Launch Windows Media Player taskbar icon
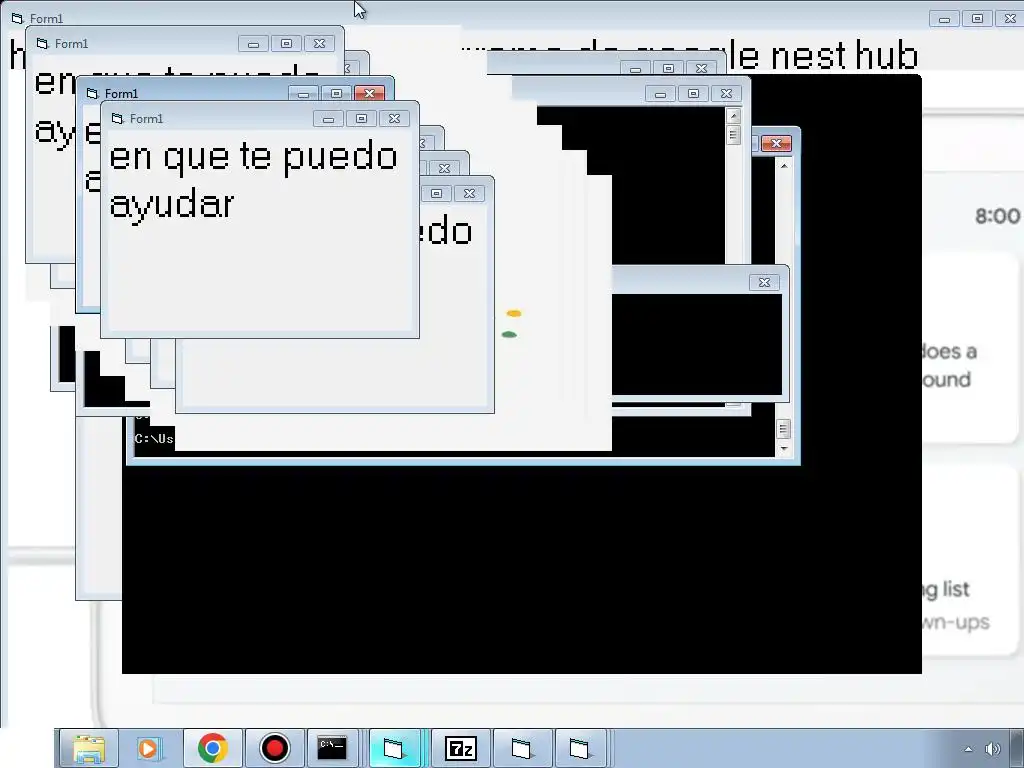 (x=150, y=748)
